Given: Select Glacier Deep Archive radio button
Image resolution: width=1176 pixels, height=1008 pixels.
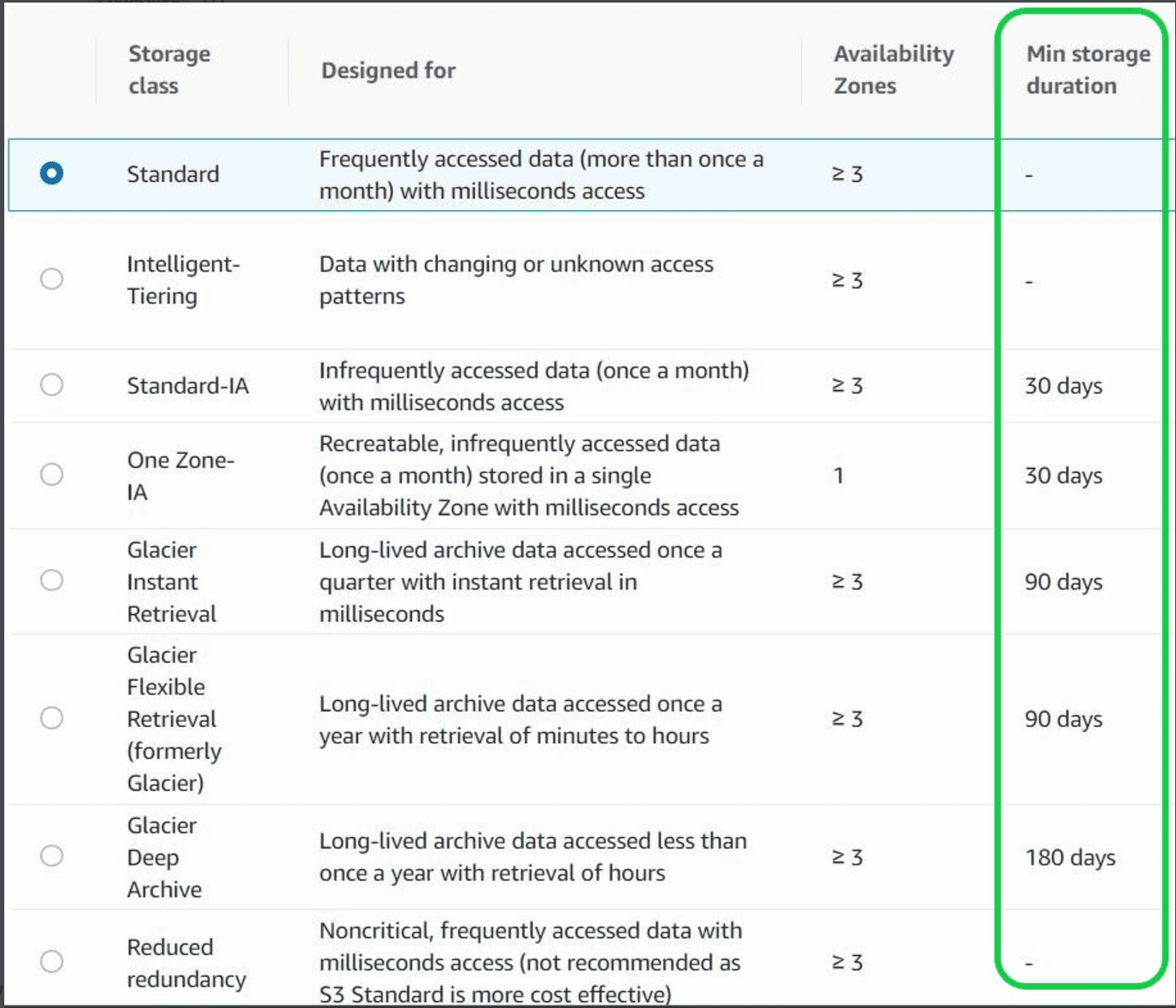Looking at the screenshot, I should [x=51, y=855].
